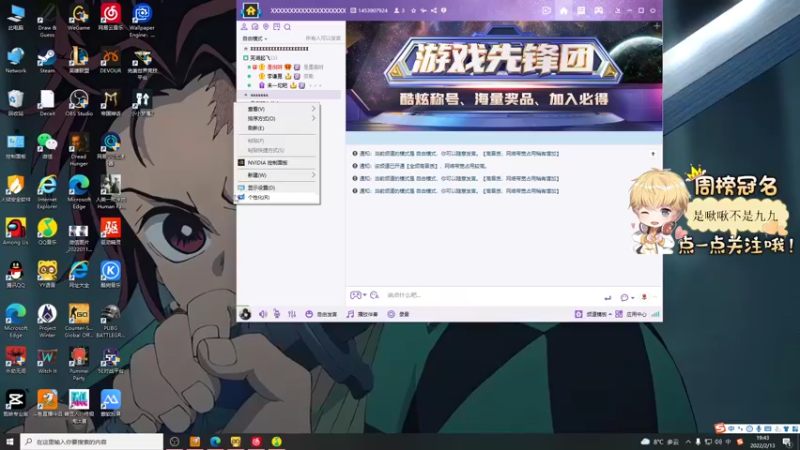Click the flower gift icon in chat bar

click(x=644, y=297)
